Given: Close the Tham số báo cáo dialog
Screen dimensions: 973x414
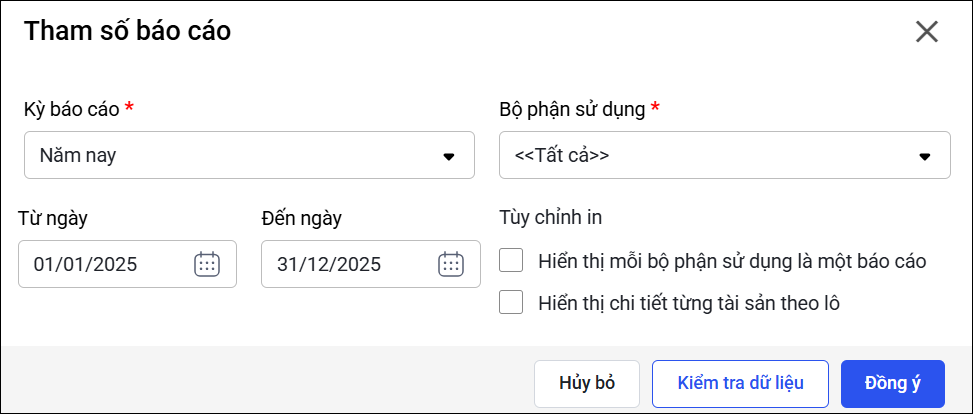Looking at the screenshot, I should [927, 32].
